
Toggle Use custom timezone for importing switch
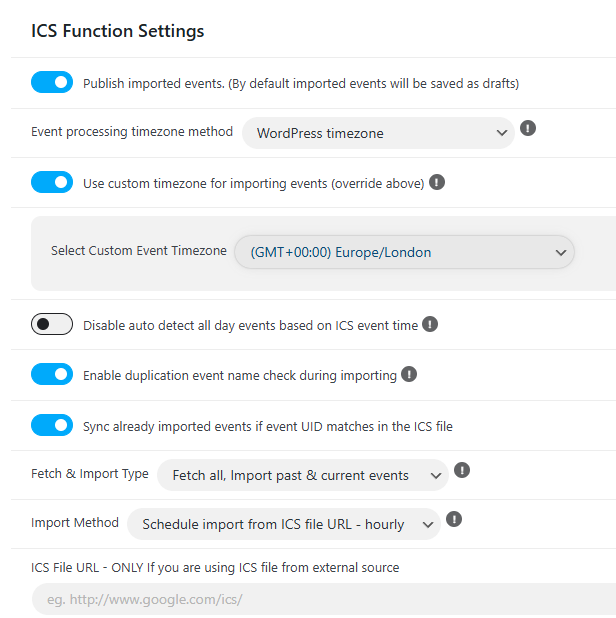pos(52,182)
